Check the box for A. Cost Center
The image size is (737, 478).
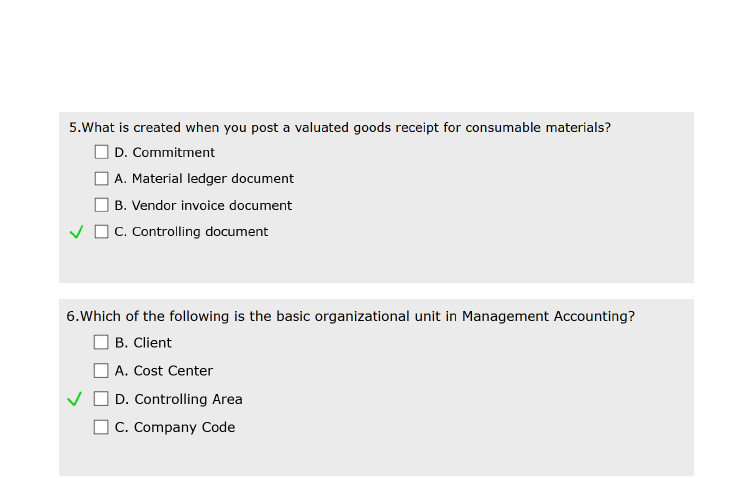point(102,370)
